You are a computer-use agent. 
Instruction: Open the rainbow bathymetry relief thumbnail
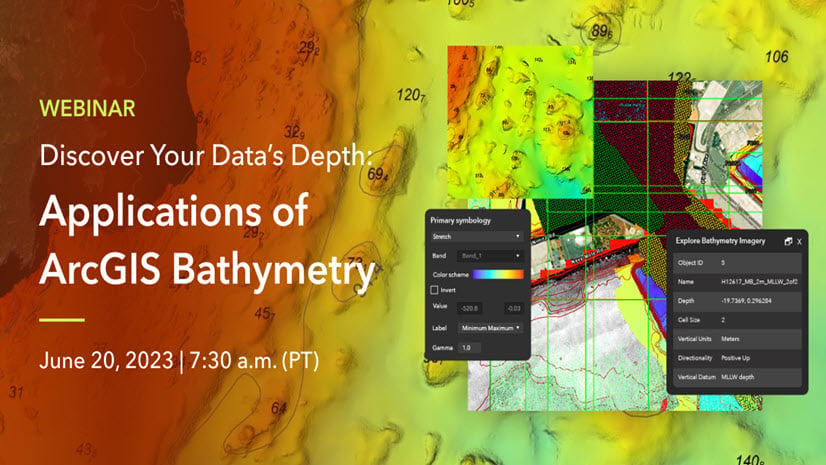pyautogui.click(x=520, y=122)
